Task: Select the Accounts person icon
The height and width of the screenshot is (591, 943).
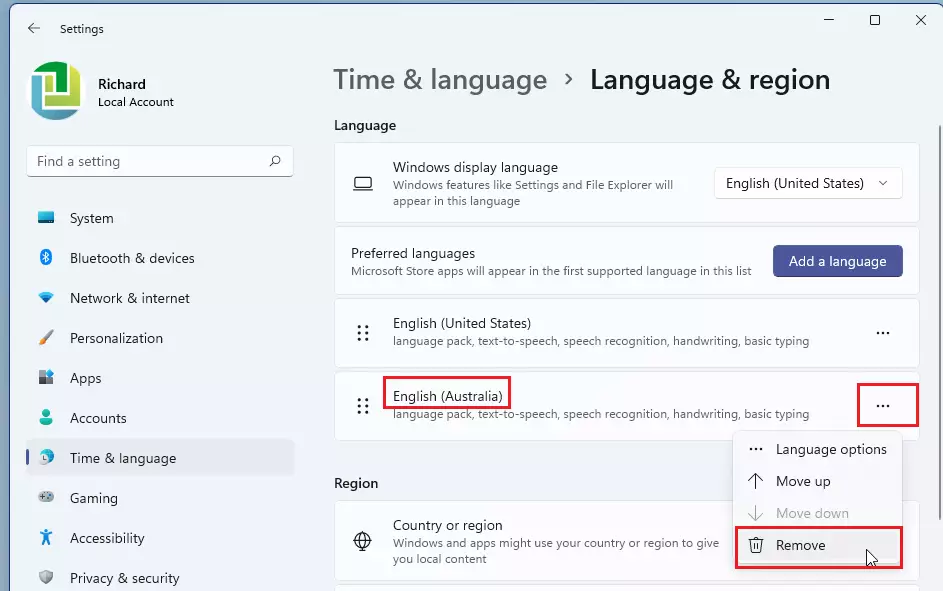Action: click(46, 417)
